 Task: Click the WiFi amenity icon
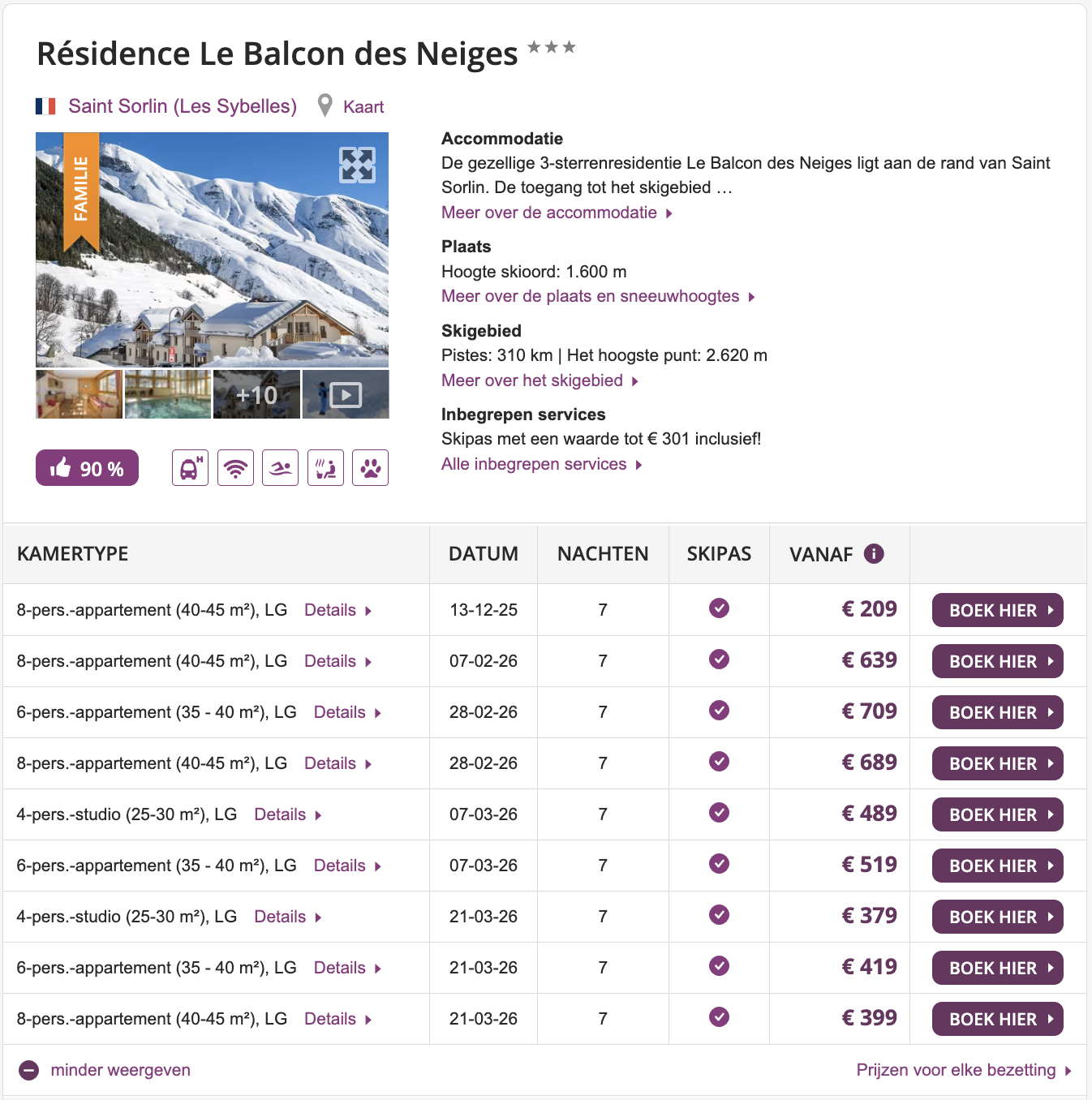coord(234,468)
